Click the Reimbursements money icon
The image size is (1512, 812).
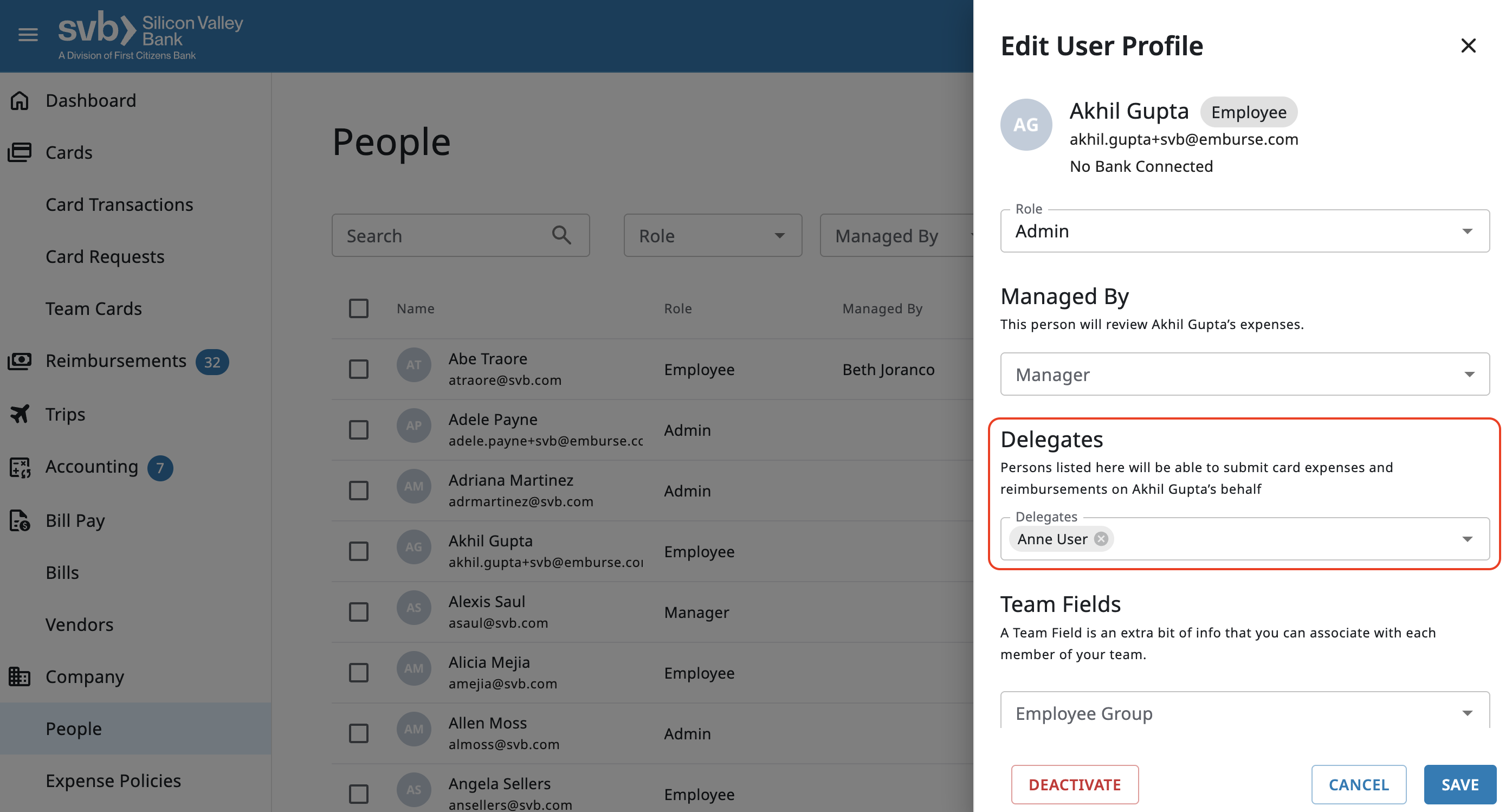pyautogui.click(x=20, y=360)
